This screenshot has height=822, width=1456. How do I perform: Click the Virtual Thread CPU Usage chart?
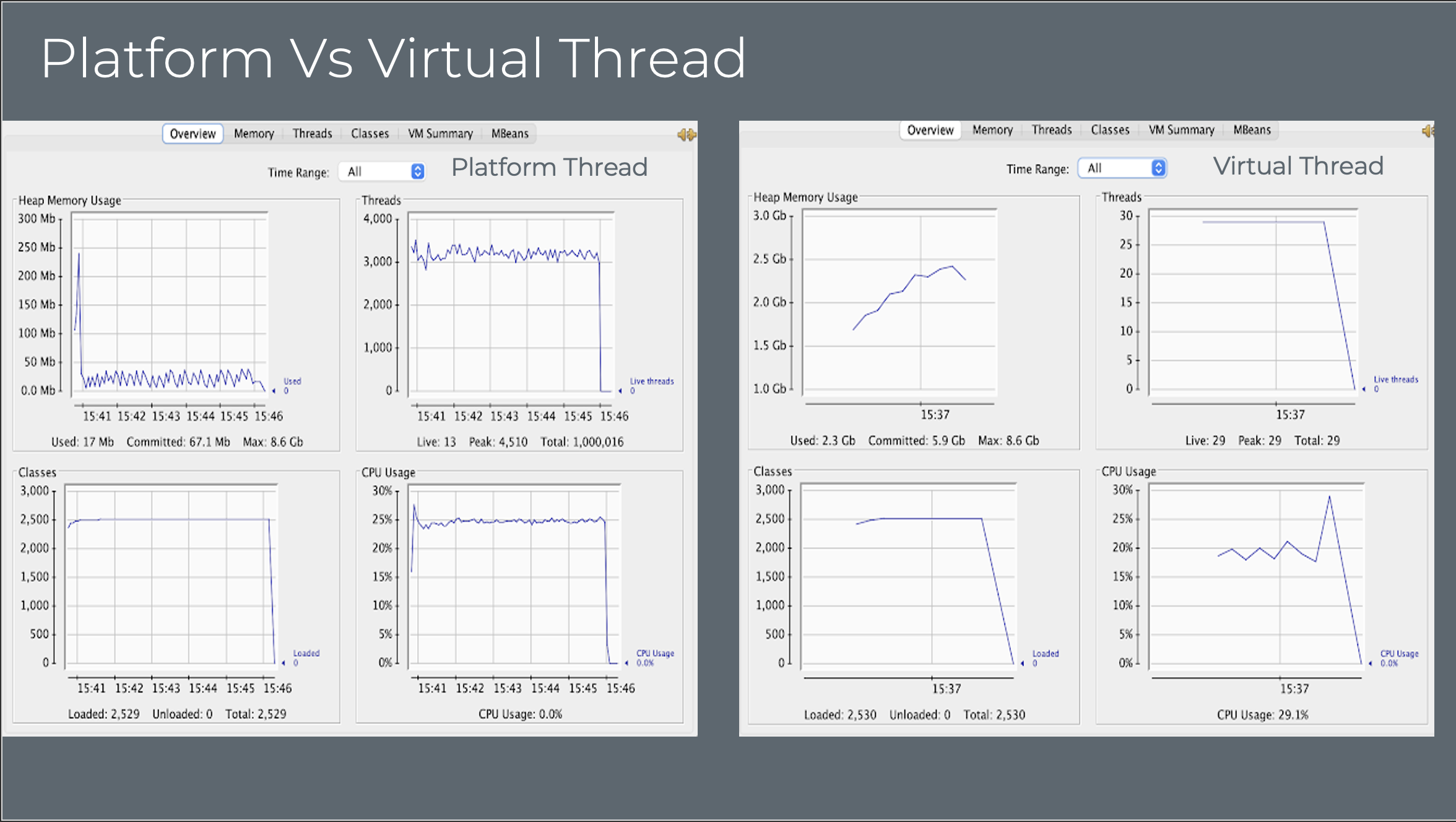(x=1257, y=576)
